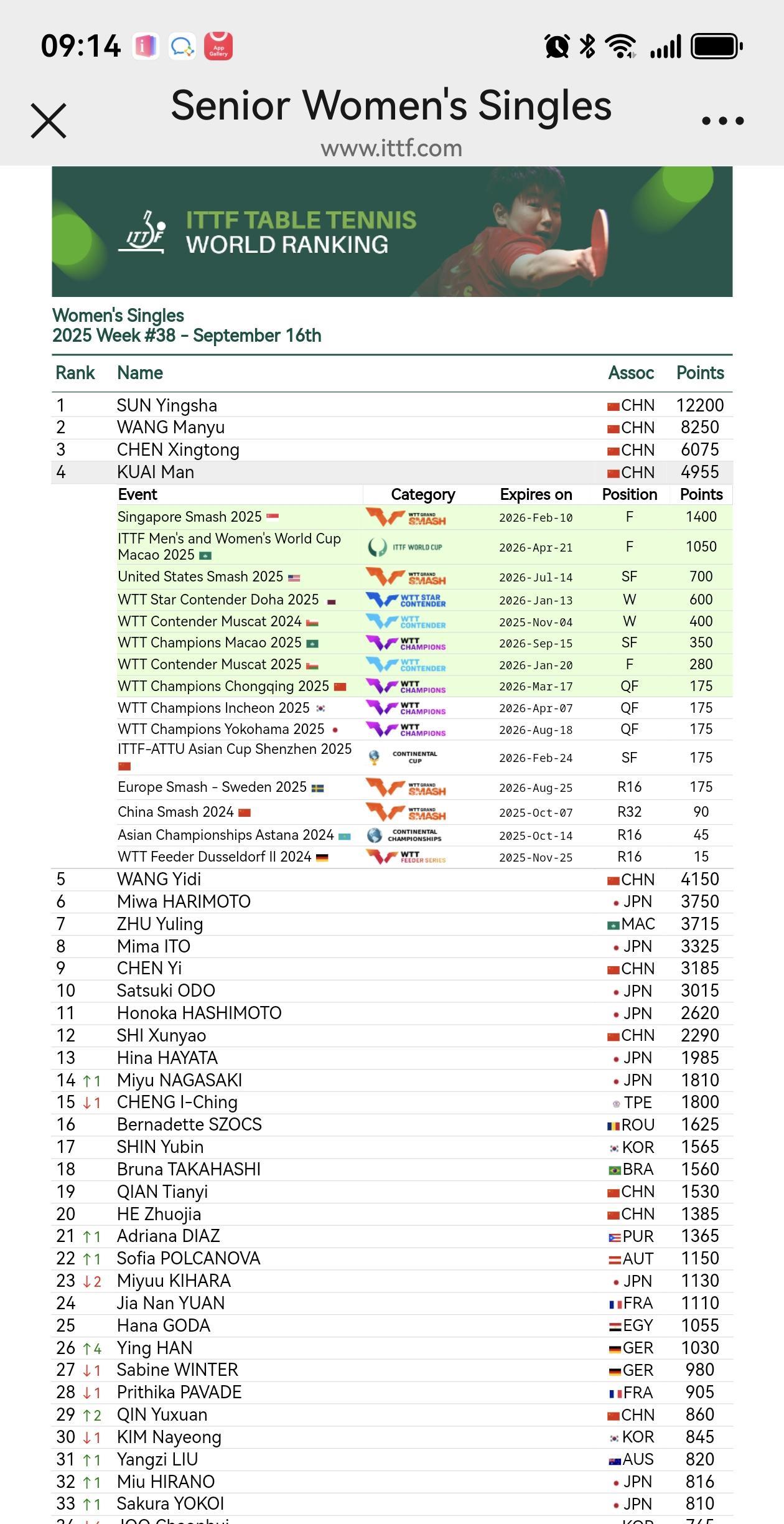
Task: Click the WTT Champions logo for Incheon 2025
Action: [x=406, y=708]
